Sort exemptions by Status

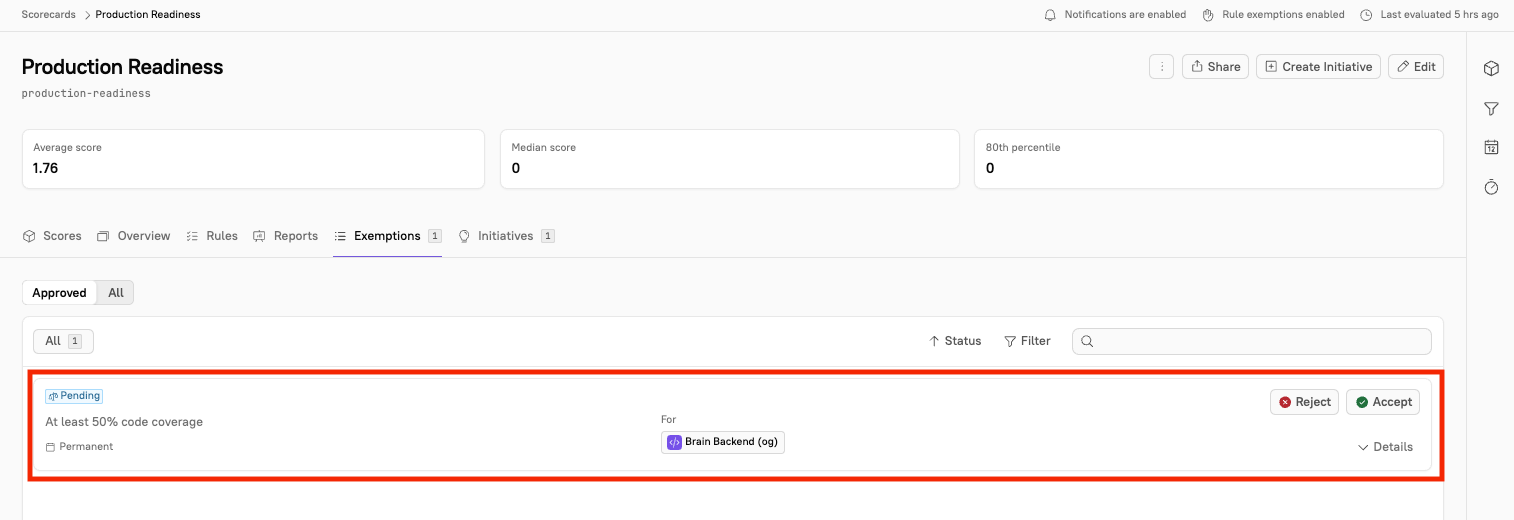[x=955, y=341]
